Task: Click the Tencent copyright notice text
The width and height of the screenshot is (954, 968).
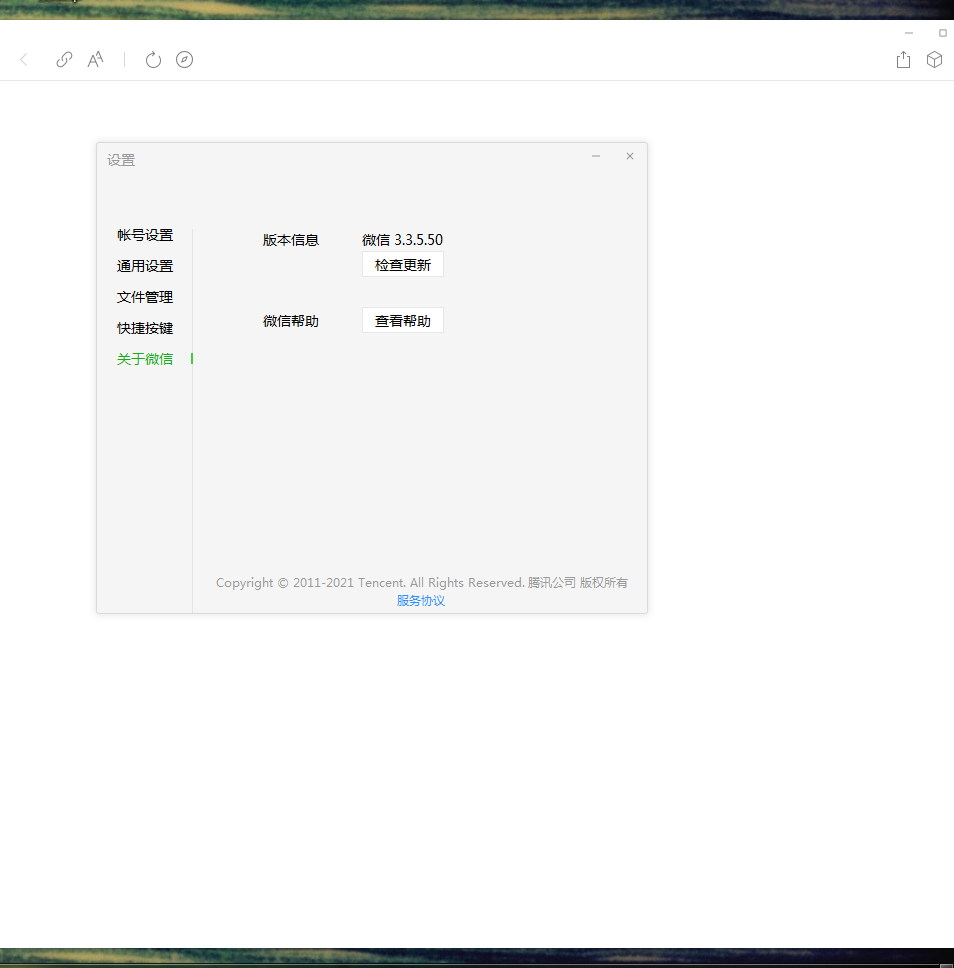Action: click(422, 583)
